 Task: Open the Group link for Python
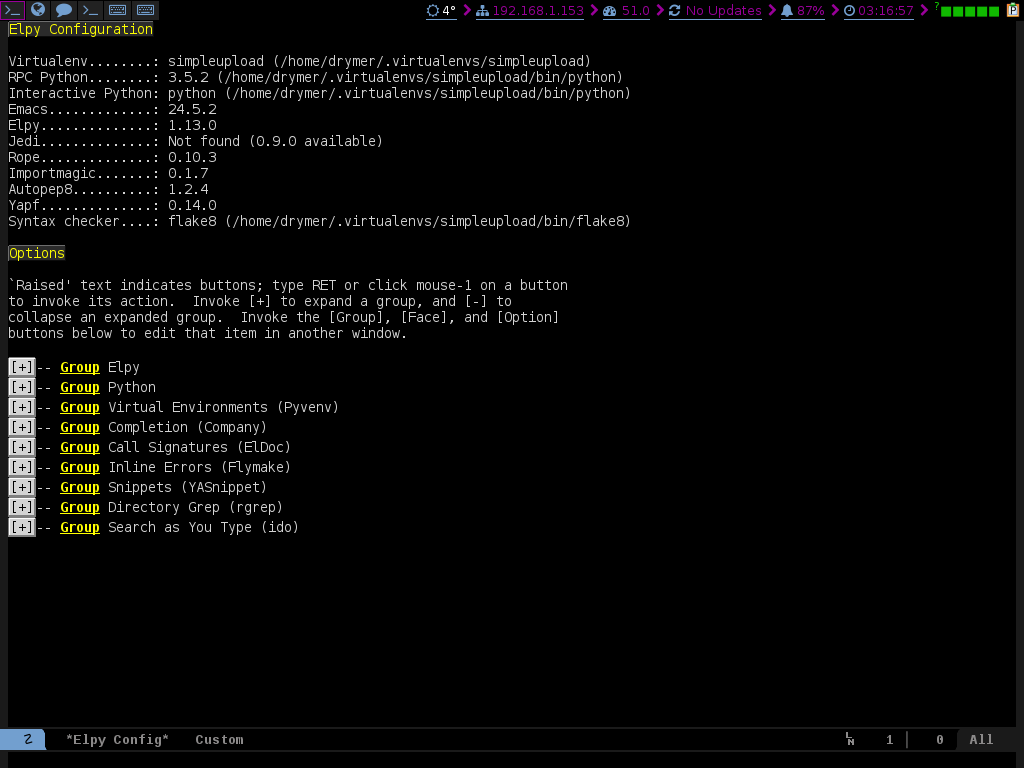80,387
